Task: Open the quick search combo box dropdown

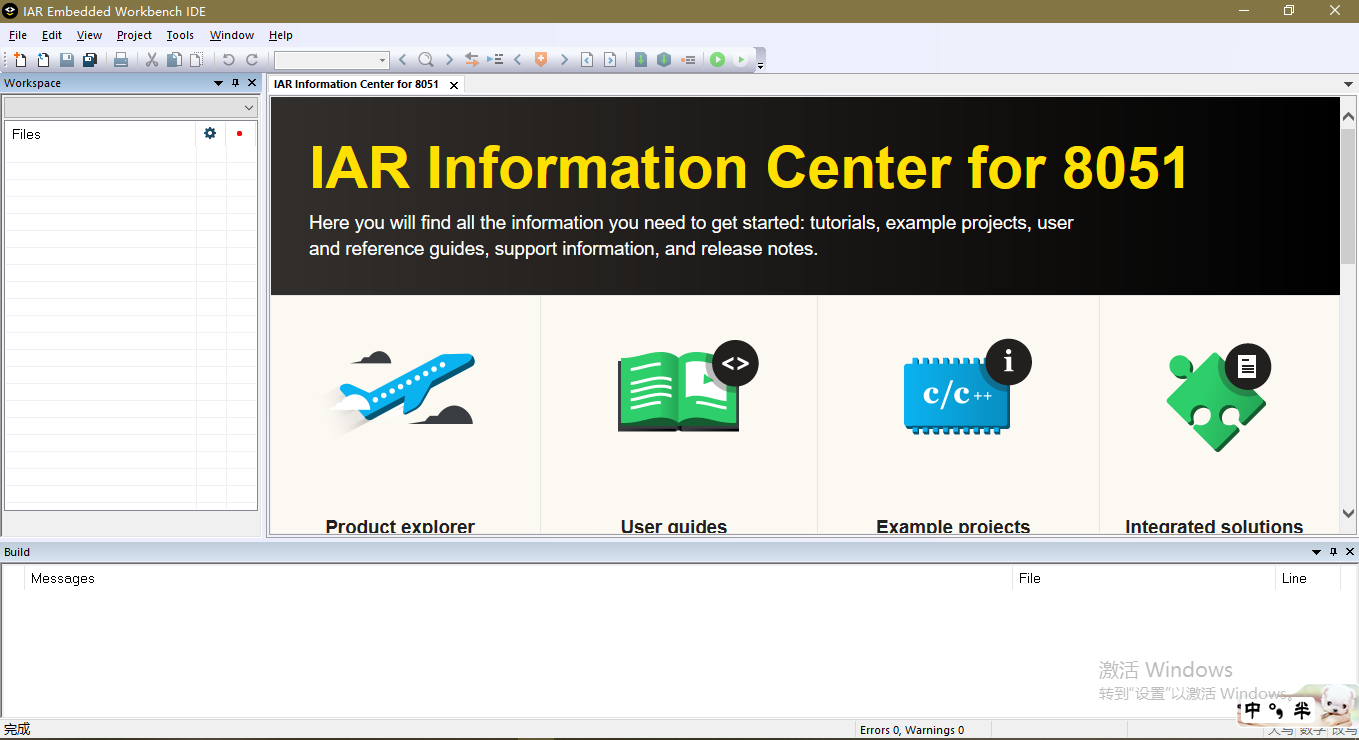Action: (382, 60)
